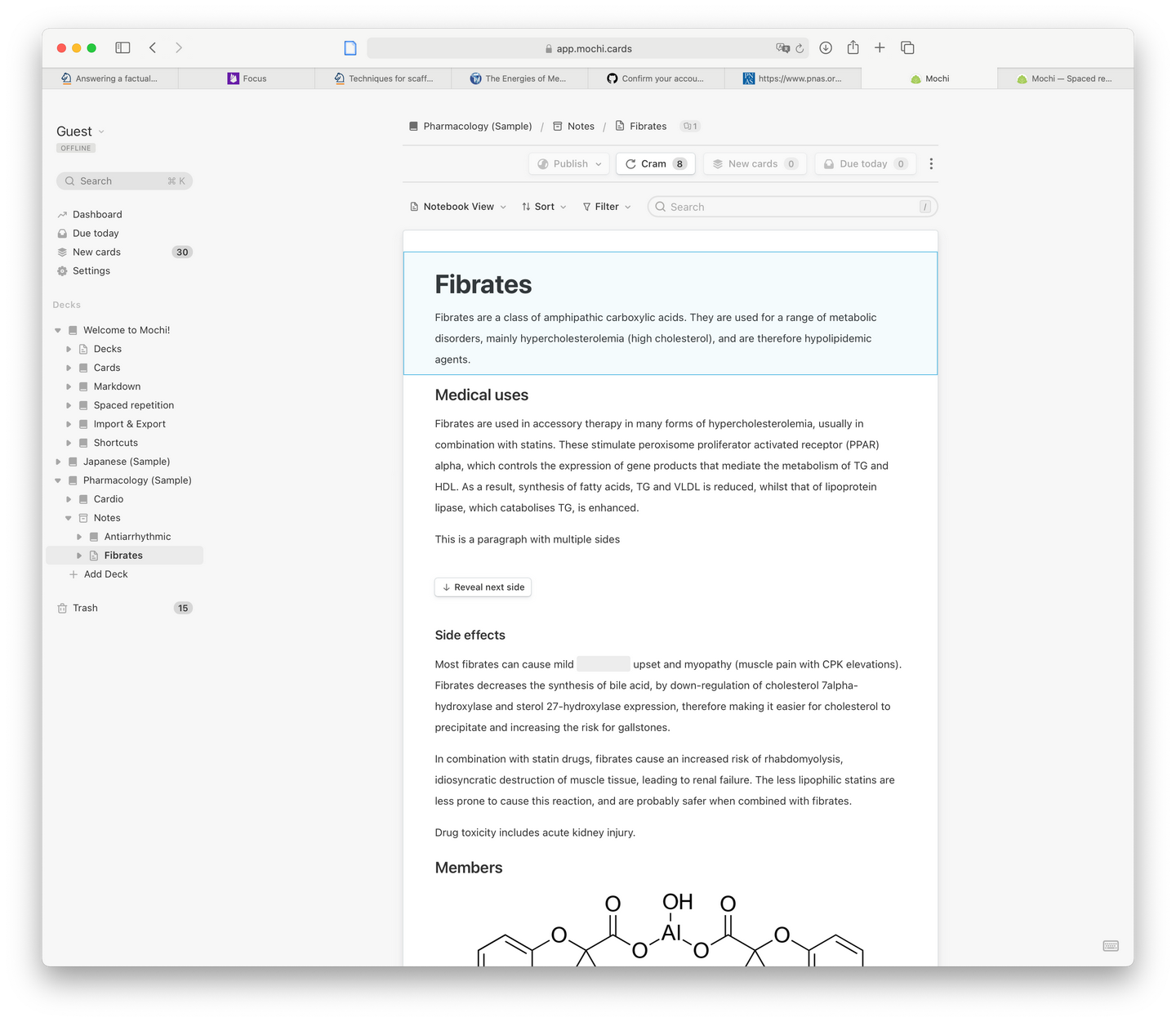Screen dimensions: 1176x1022
Task: Open the Guest account dropdown
Action: [80, 132]
